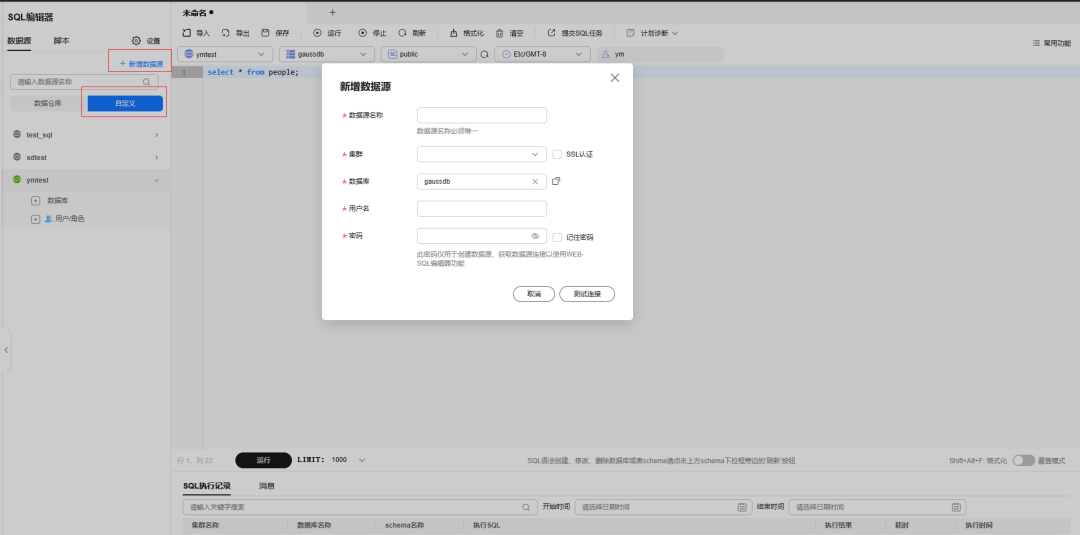Click the 新增数据源 add link
This screenshot has height=535, width=1080.
141,63
